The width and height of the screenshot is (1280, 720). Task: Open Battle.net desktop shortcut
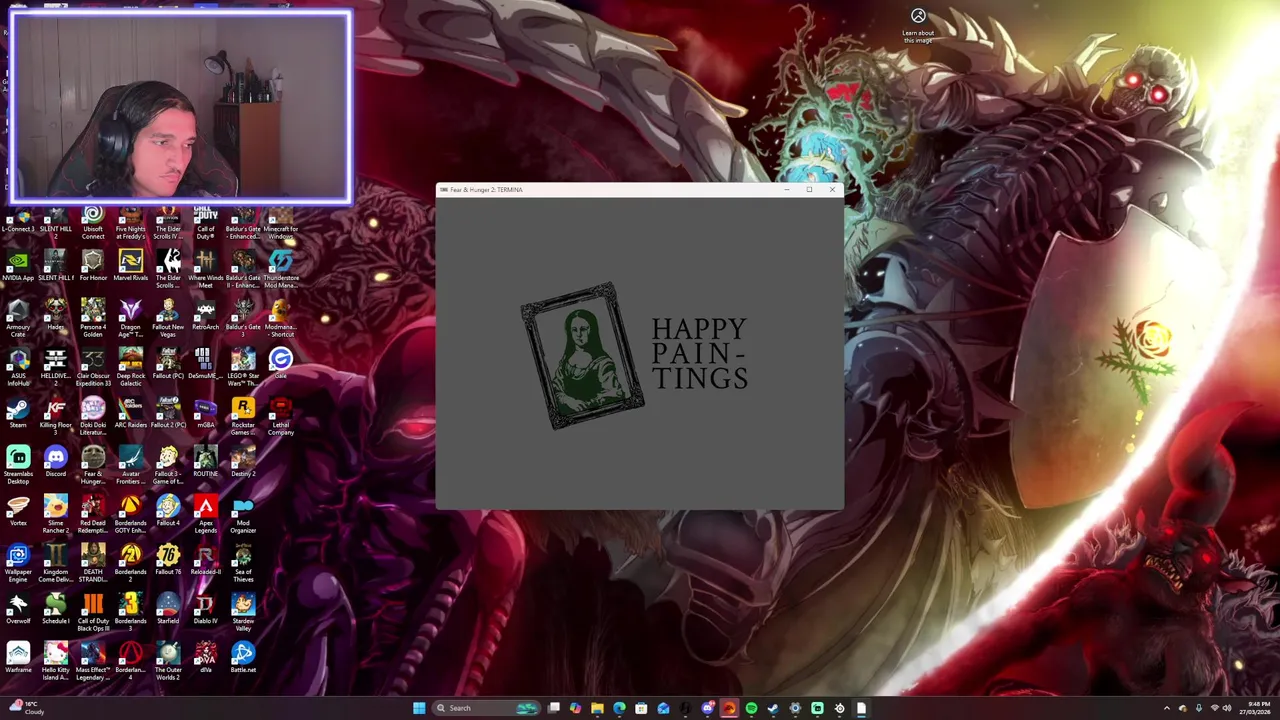point(243,659)
